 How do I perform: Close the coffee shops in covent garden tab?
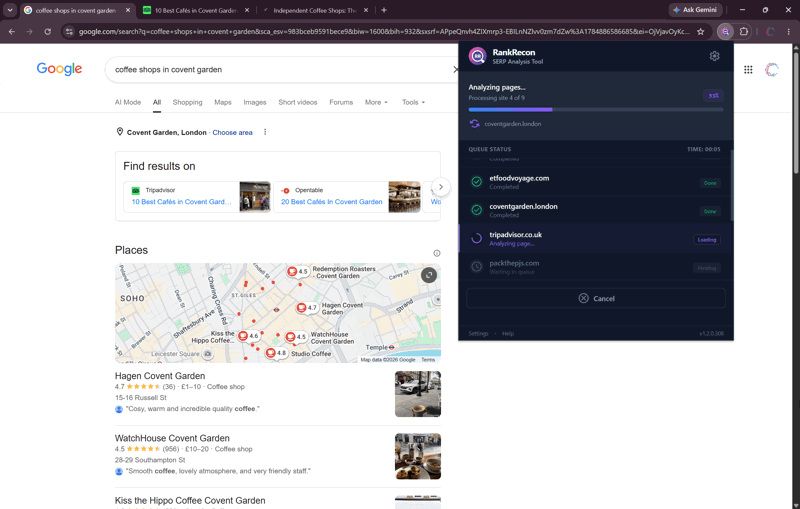point(128,10)
